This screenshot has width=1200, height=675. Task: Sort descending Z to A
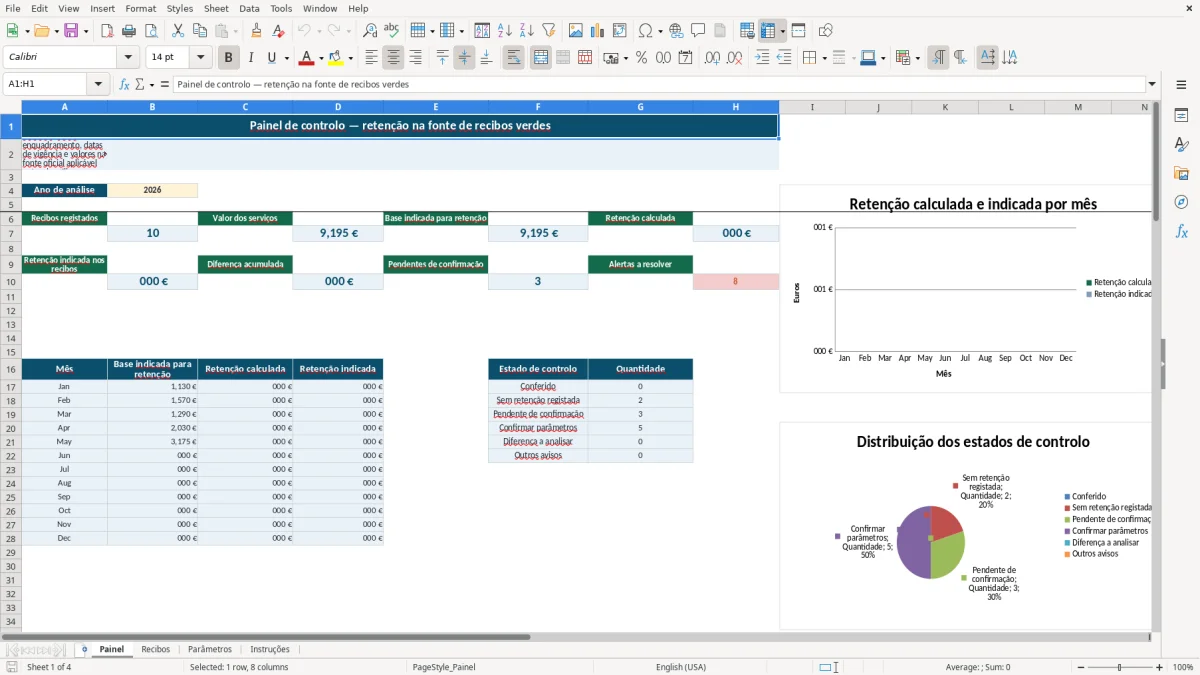pos(526,31)
